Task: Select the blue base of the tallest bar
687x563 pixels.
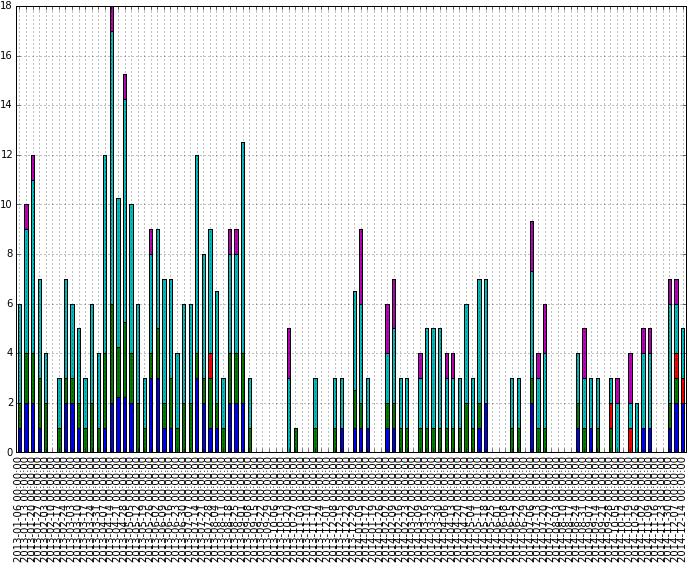Action: [x=112, y=428]
